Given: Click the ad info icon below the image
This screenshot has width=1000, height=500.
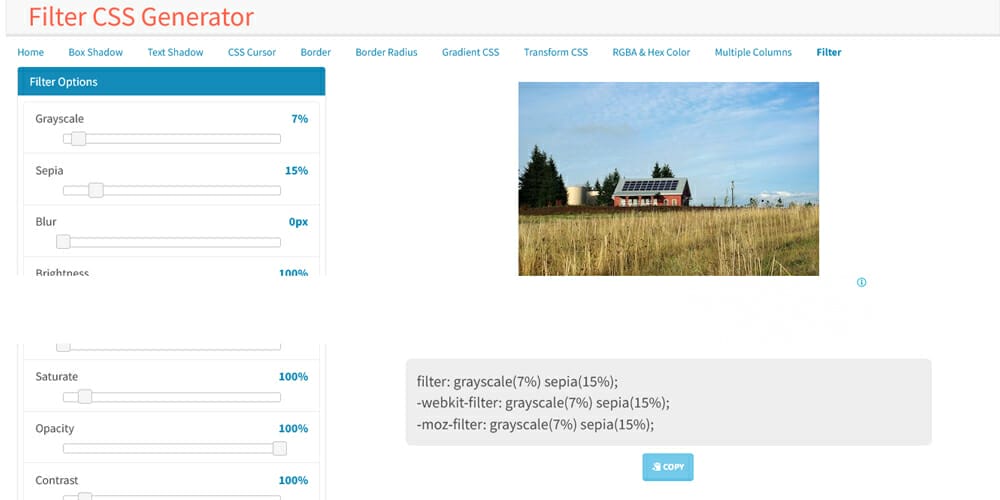Looking at the screenshot, I should click(861, 283).
